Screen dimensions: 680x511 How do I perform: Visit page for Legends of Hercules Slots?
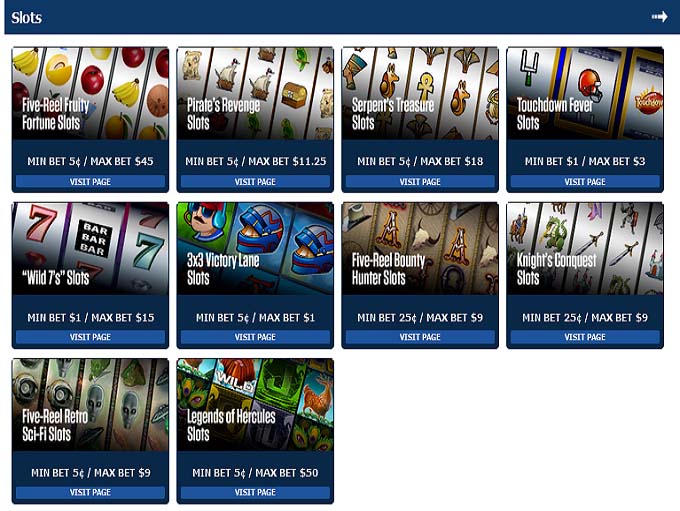pos(255,492)
